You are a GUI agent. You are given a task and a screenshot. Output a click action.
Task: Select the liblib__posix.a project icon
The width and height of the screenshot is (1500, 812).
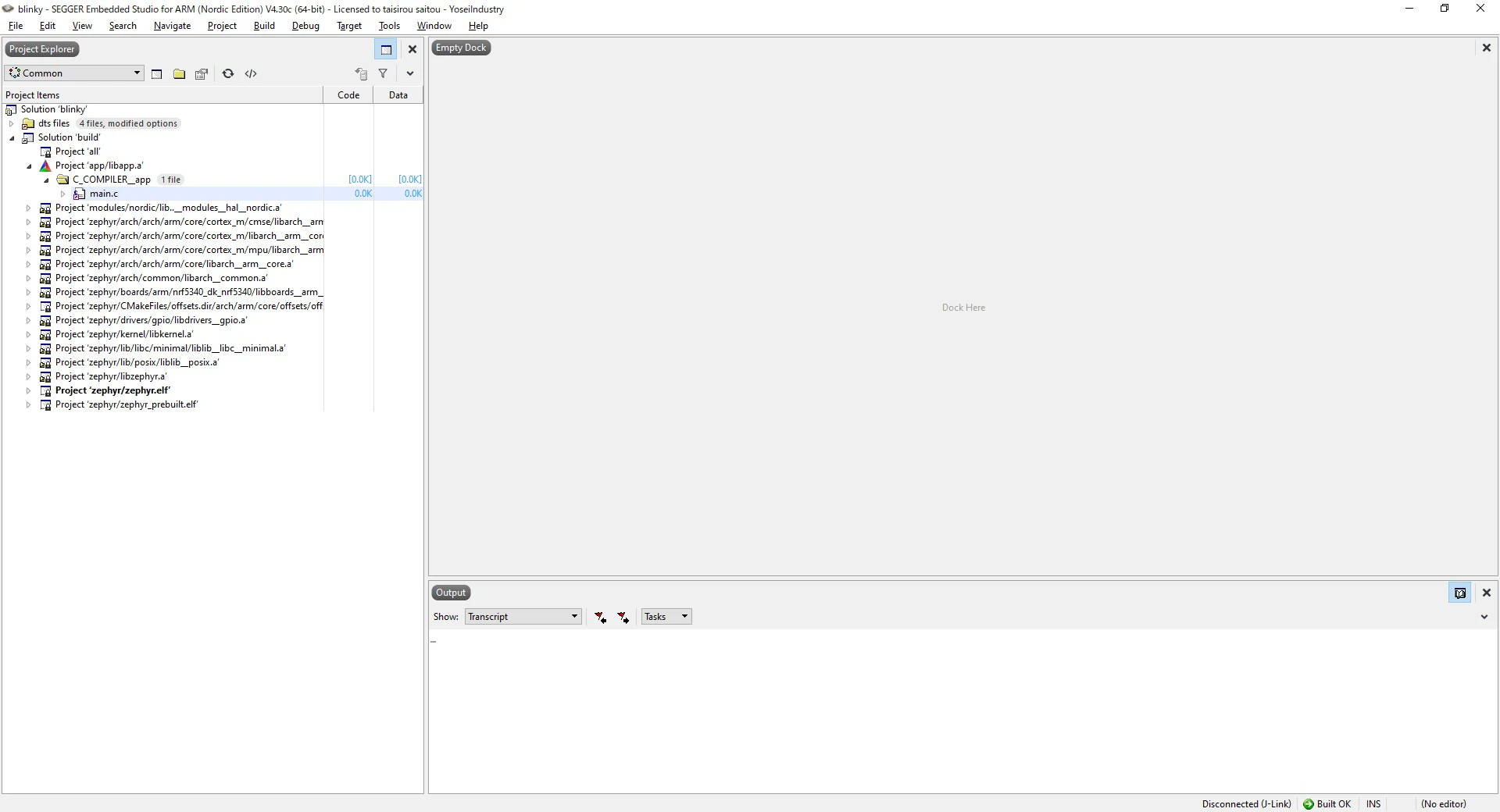coord(45,362)
